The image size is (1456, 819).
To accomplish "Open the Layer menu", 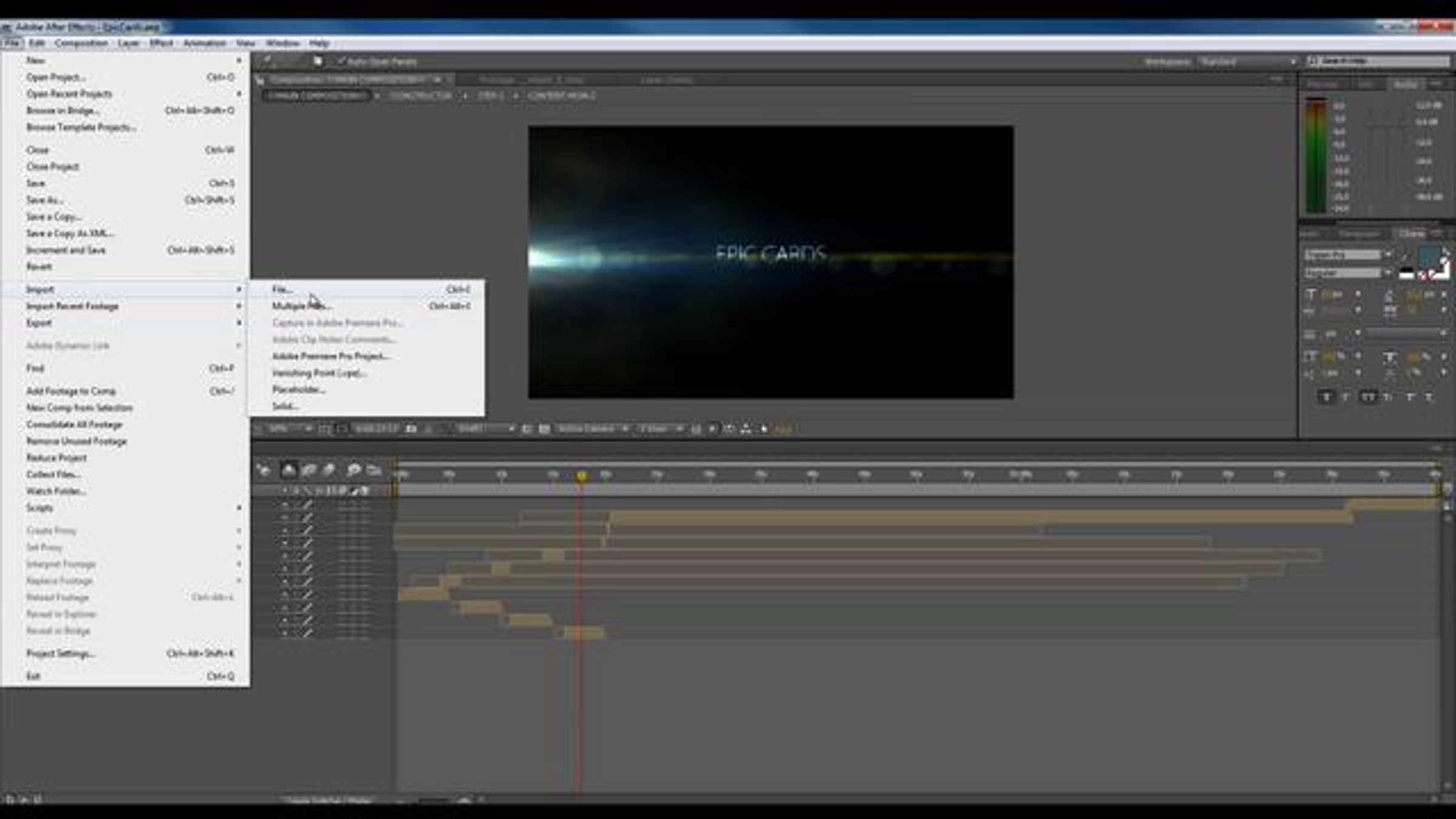I will tap(129, 43).
